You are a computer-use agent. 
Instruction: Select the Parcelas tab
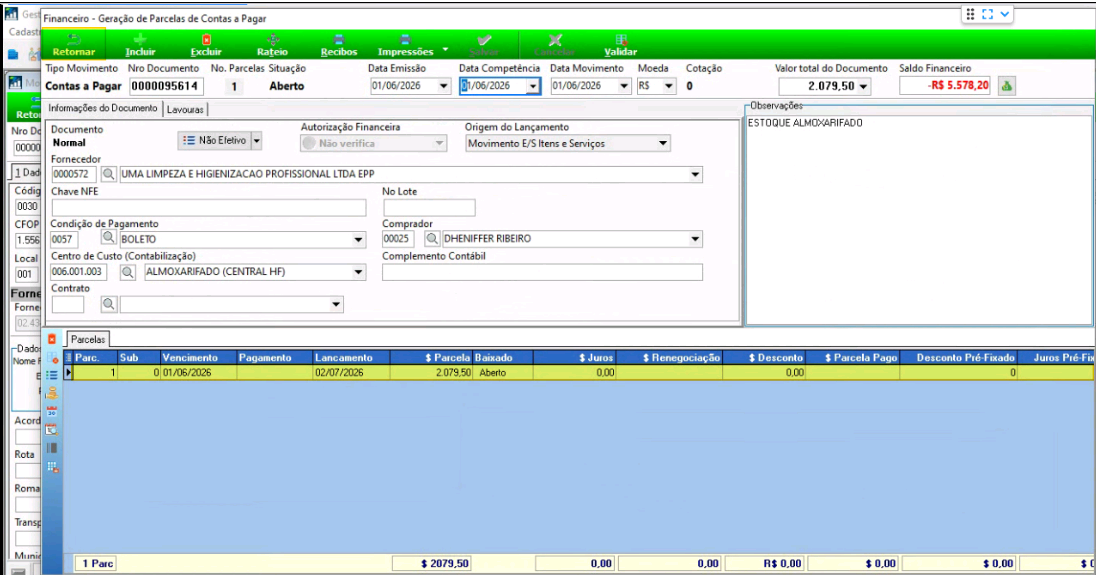point(88,340)
